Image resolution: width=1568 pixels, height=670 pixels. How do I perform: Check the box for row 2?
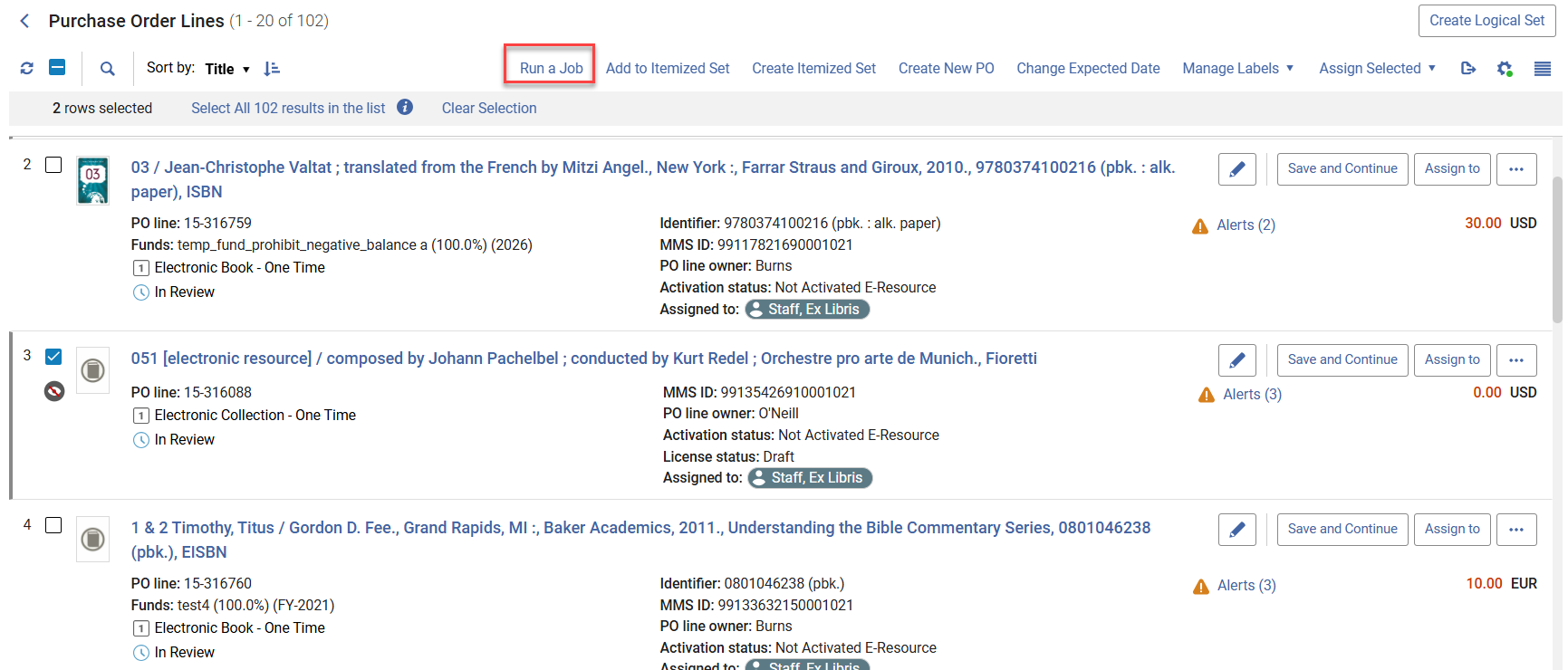tap(53, 165)
